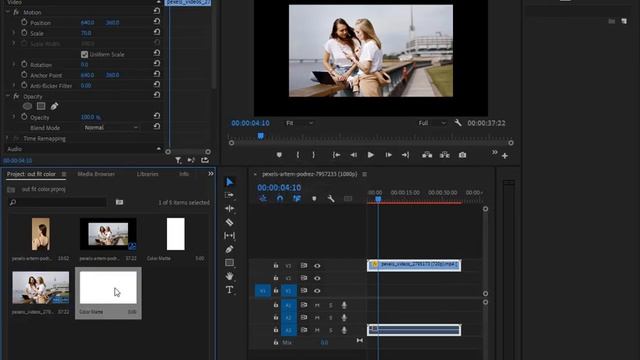Step forward one frame
This screenshot has width=640, height=360.
tap(388, 155)
